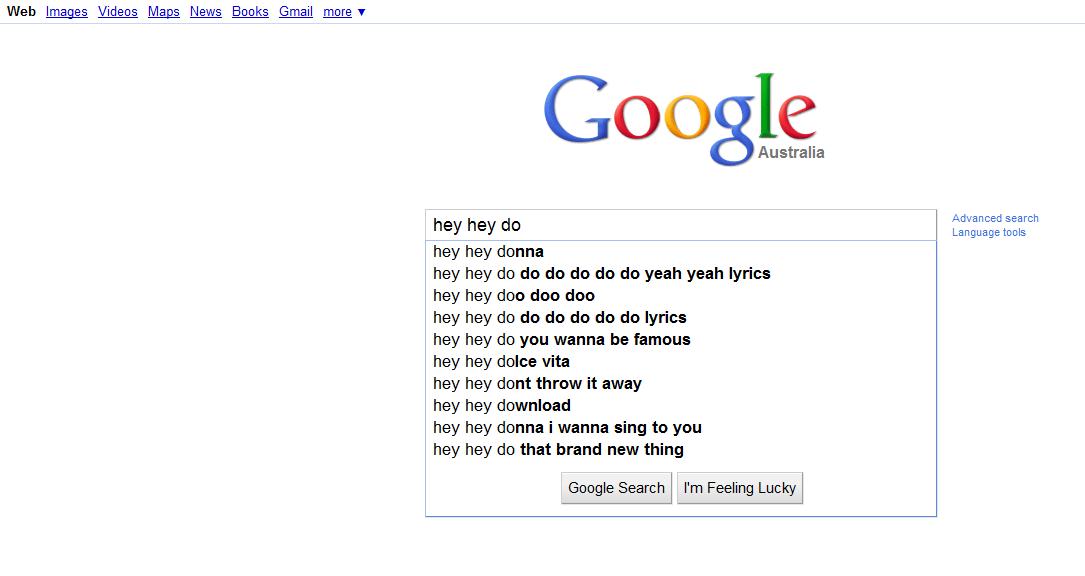1085x576 pixels.
Task: Open Advanced search link
Action: click(x=994, y=218)
